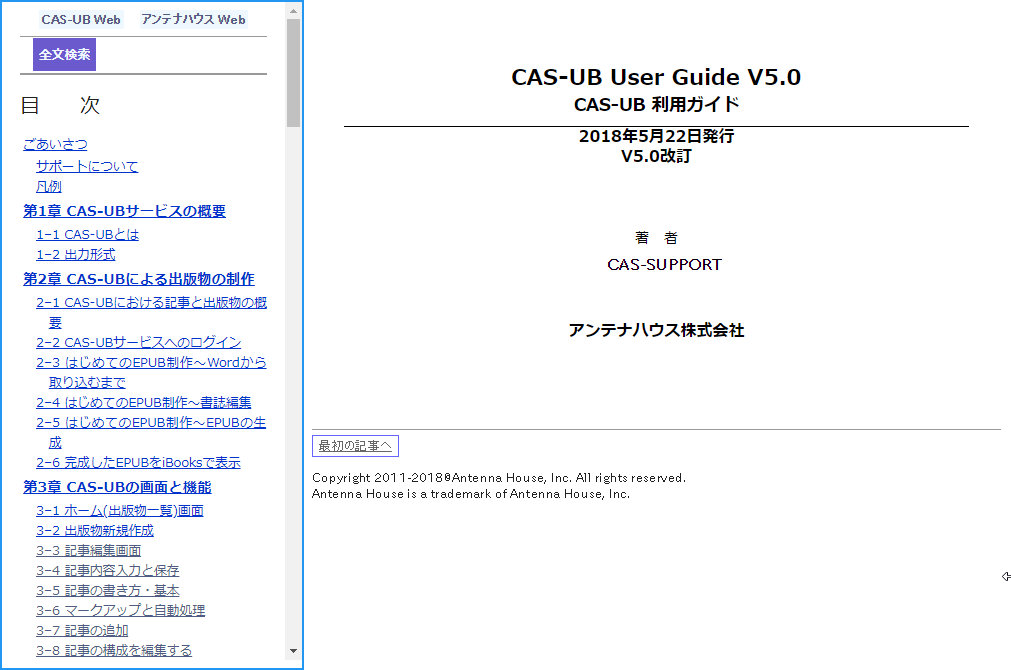Open the アンテナハウス Web link
This screenshot has height=670, width=1011.
[193, 20]
